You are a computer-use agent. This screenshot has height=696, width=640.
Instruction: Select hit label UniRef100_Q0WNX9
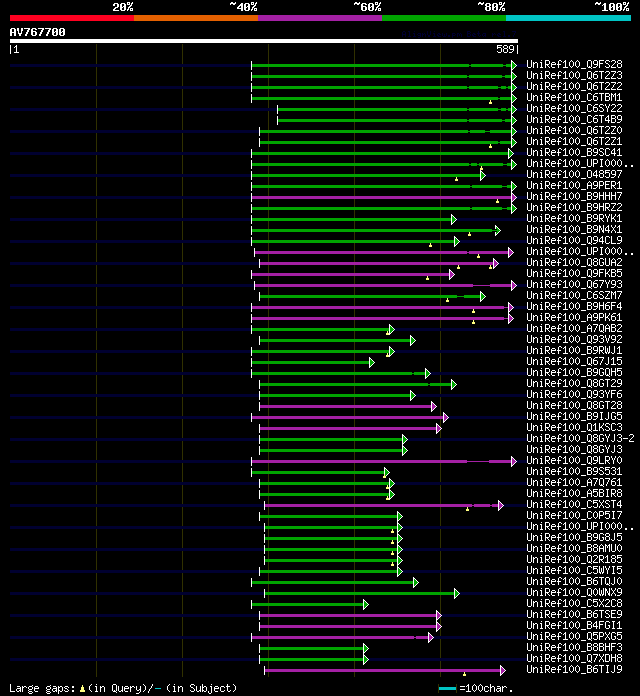pos(574,592)
